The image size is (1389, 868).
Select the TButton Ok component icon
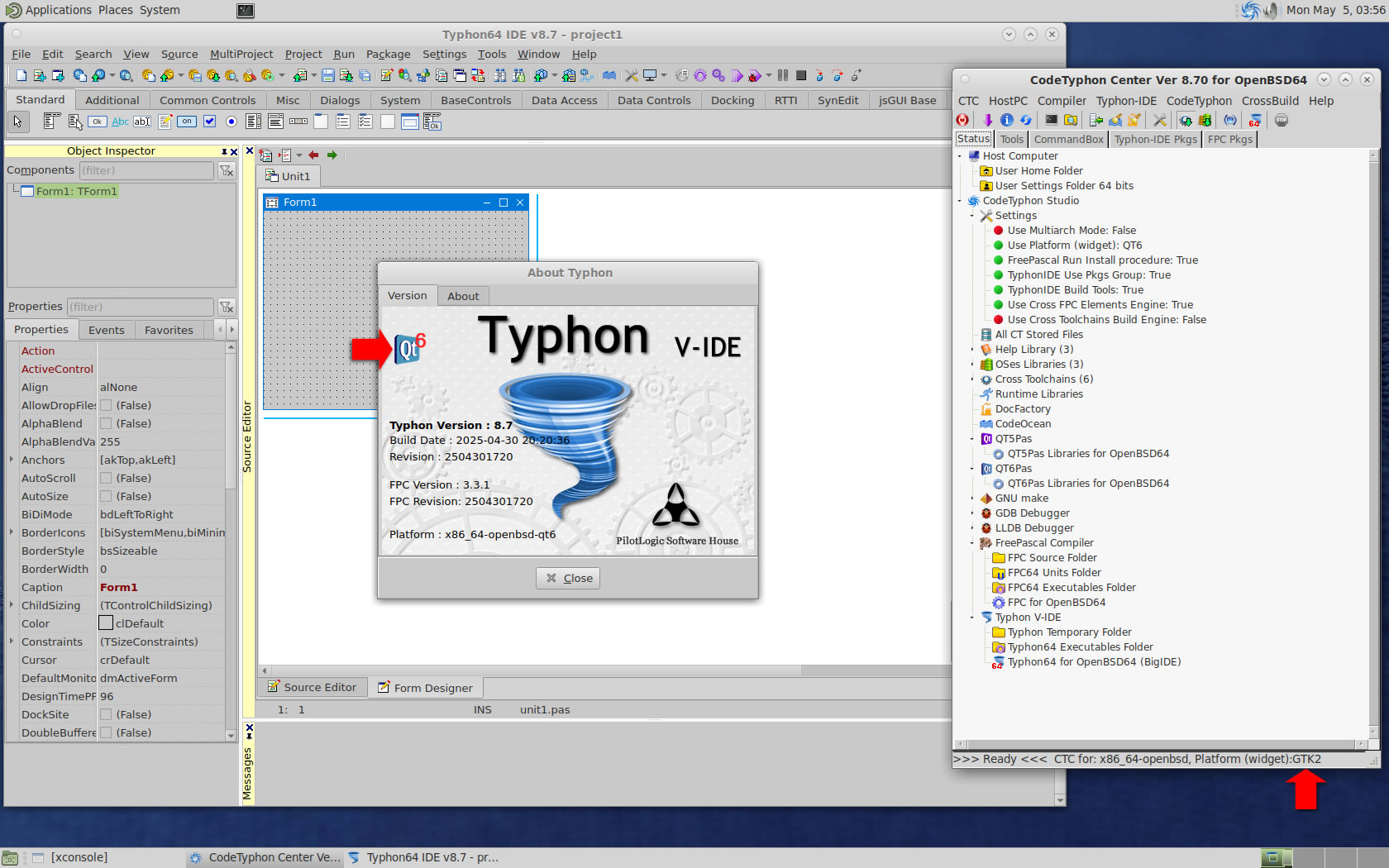[98, 122]
